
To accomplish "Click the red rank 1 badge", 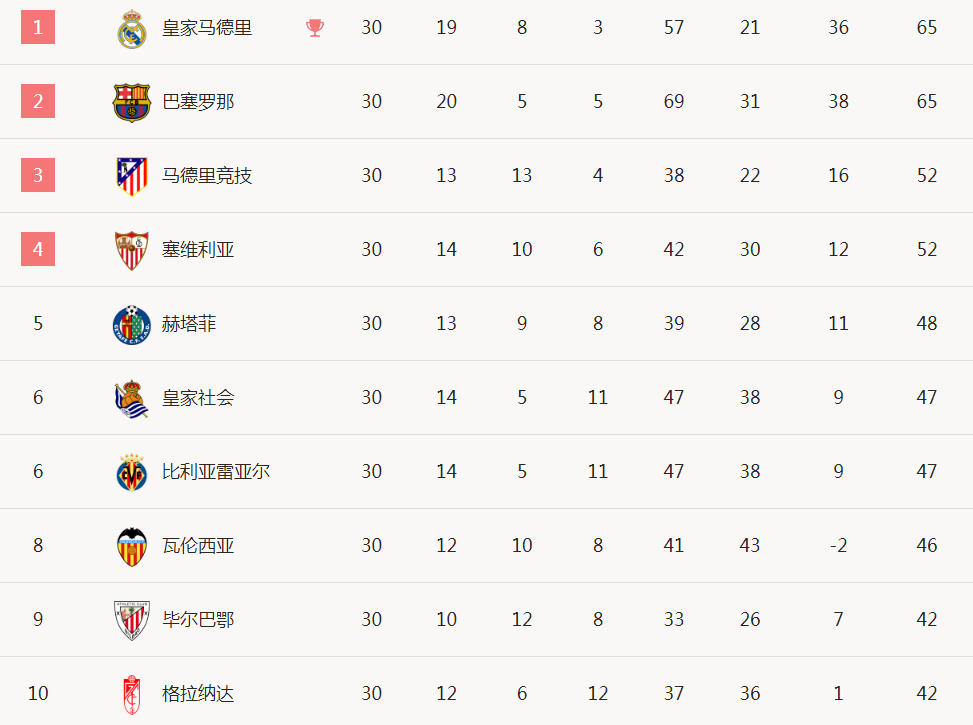I will 38,27.
